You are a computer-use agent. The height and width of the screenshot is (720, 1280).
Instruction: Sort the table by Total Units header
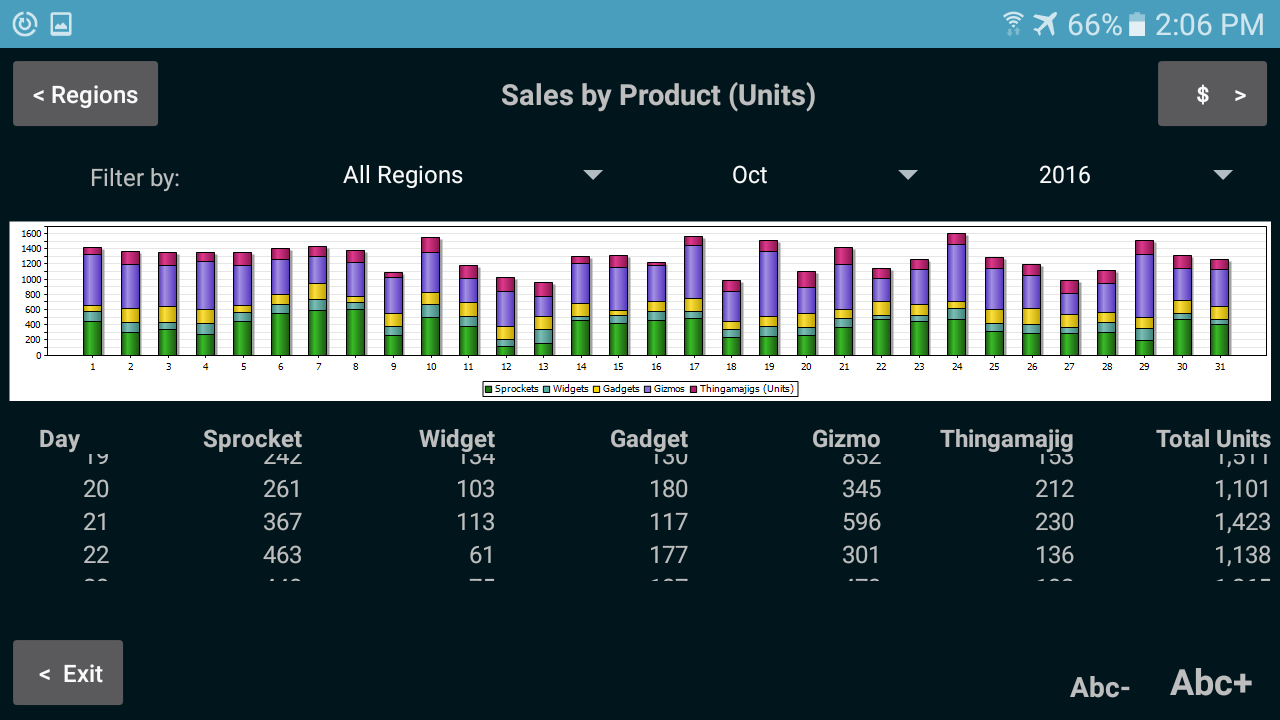(x=1213, y=438)
